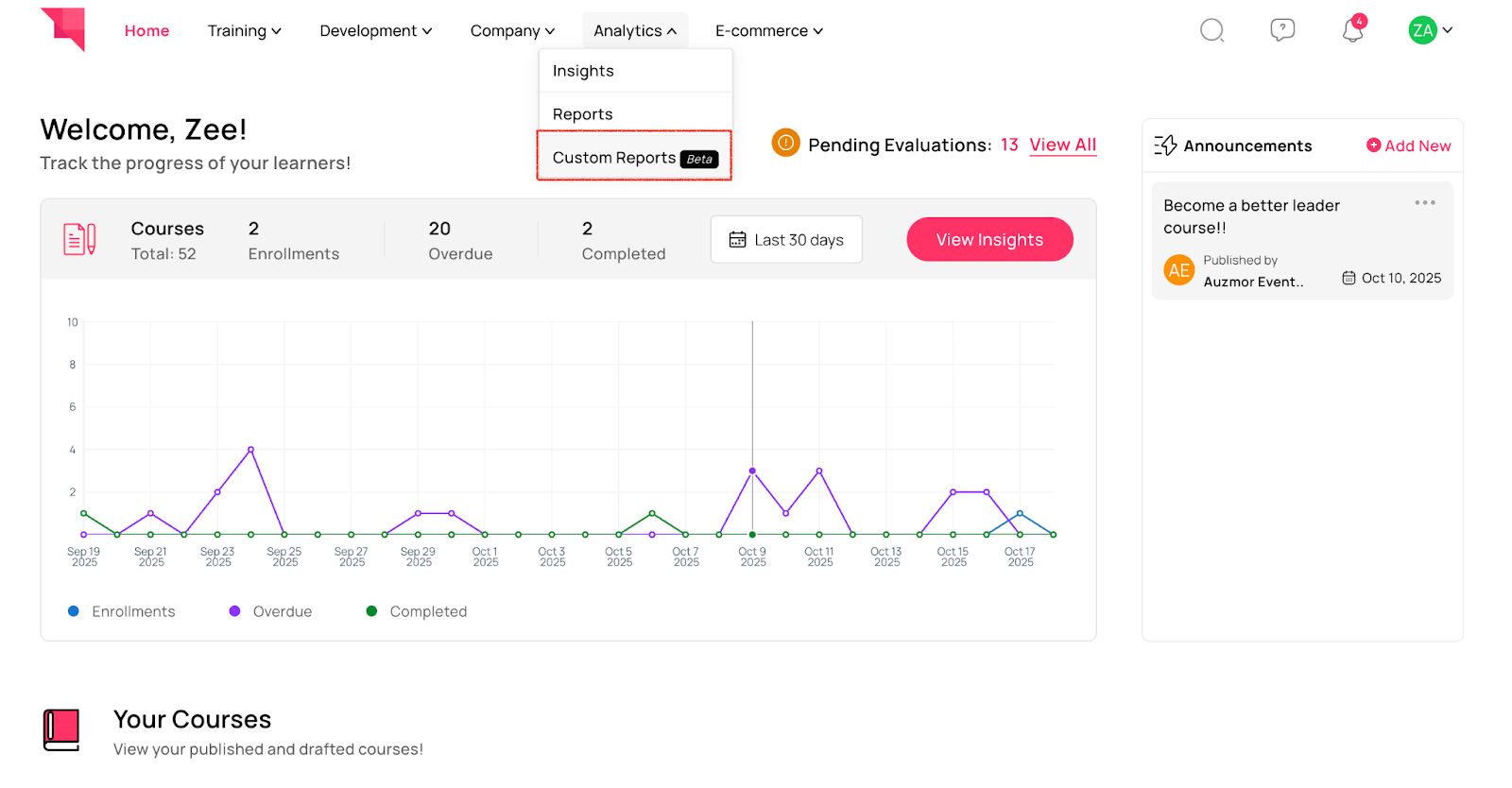This screenshot has height=788, width=1512.
Task: Toggle Enrollments series in chart legend
Action: pos(122,611)
